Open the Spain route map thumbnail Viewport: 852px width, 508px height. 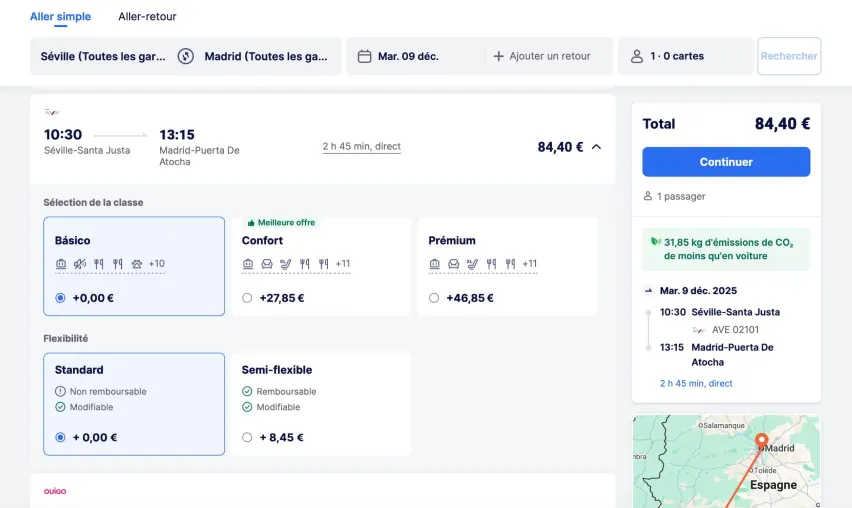click(726, 462)
